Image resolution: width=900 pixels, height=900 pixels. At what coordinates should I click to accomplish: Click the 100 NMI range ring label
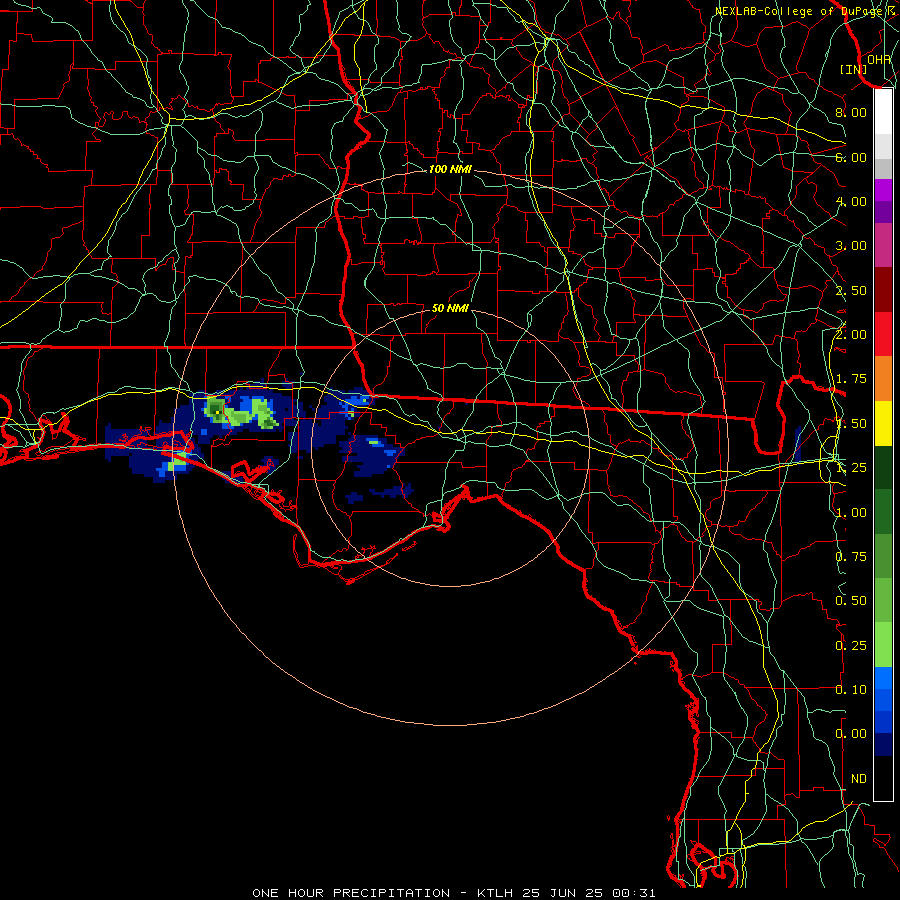(x=450, y=169)
